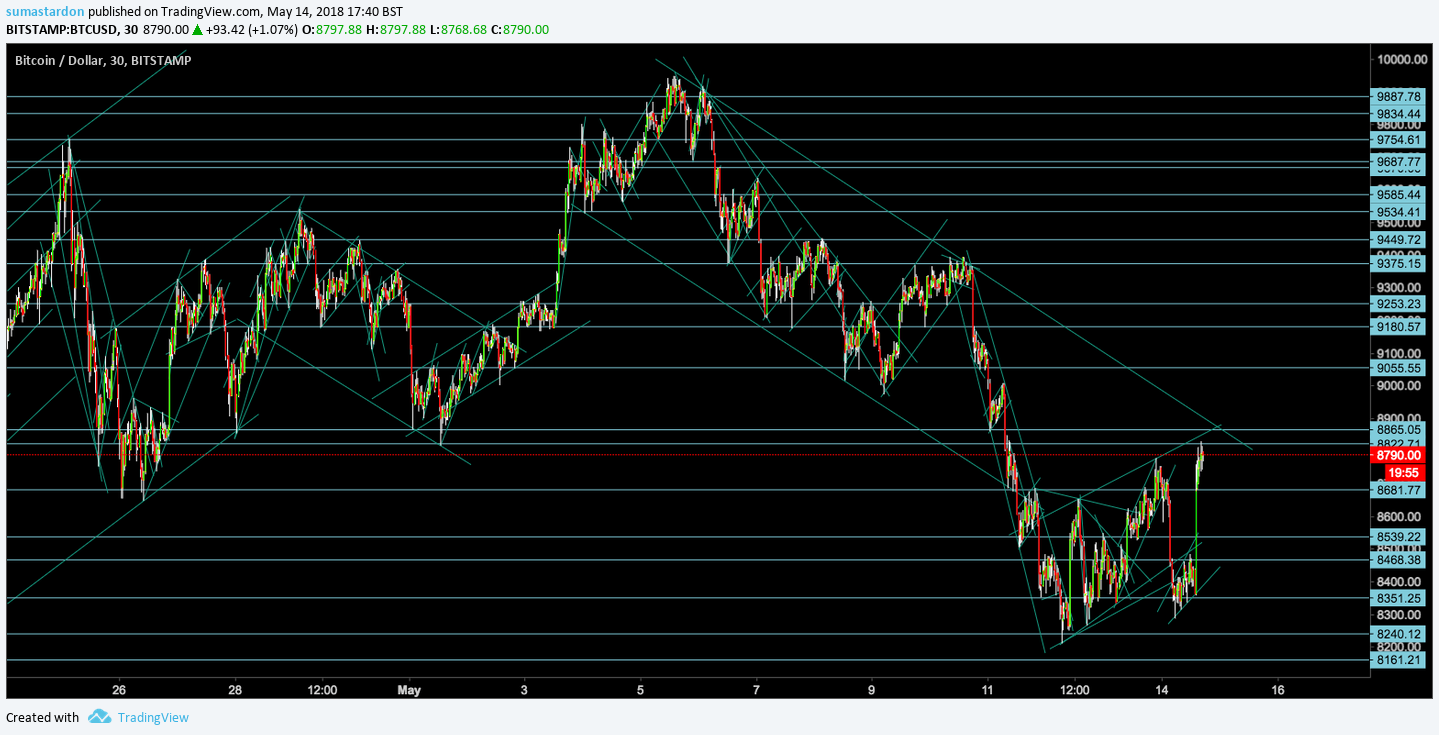Click the red 19:55 countdown timer label
Image resolution: width=1439 pixels, height=735 pixels.
pos(1404,472)
